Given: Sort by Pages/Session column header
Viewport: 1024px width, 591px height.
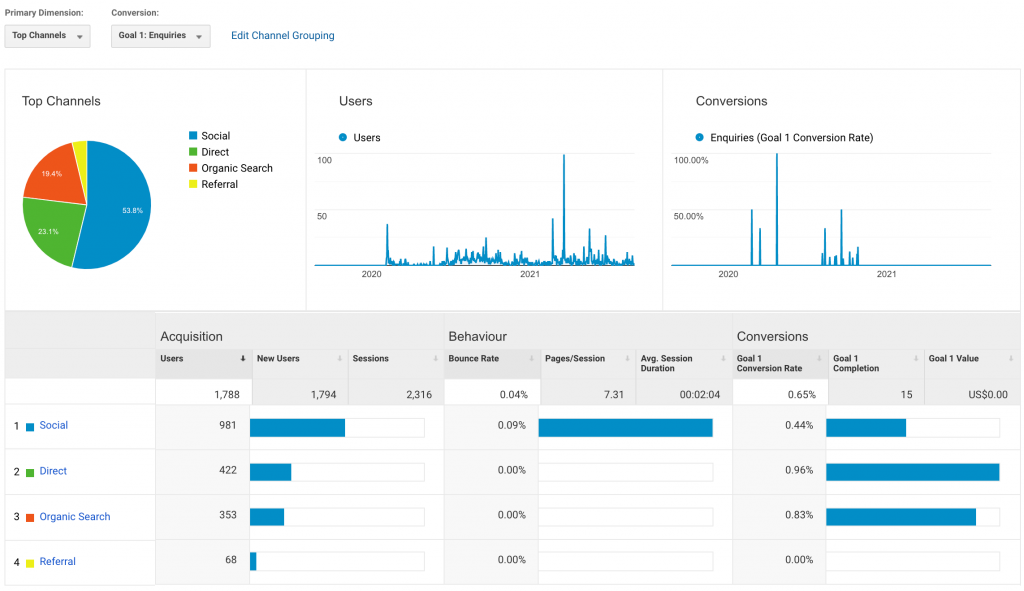Looking at the screenshot, I should (574, 359).
